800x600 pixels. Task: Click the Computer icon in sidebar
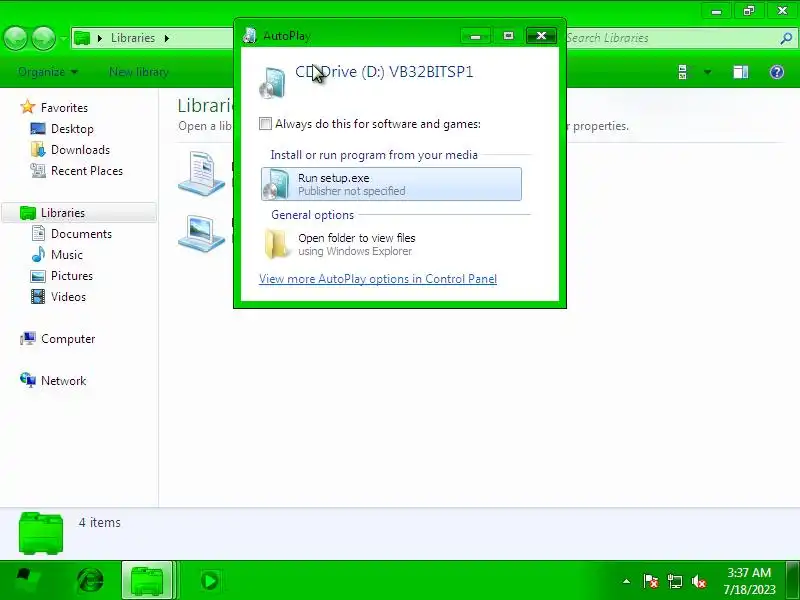[x=28, y=338]
